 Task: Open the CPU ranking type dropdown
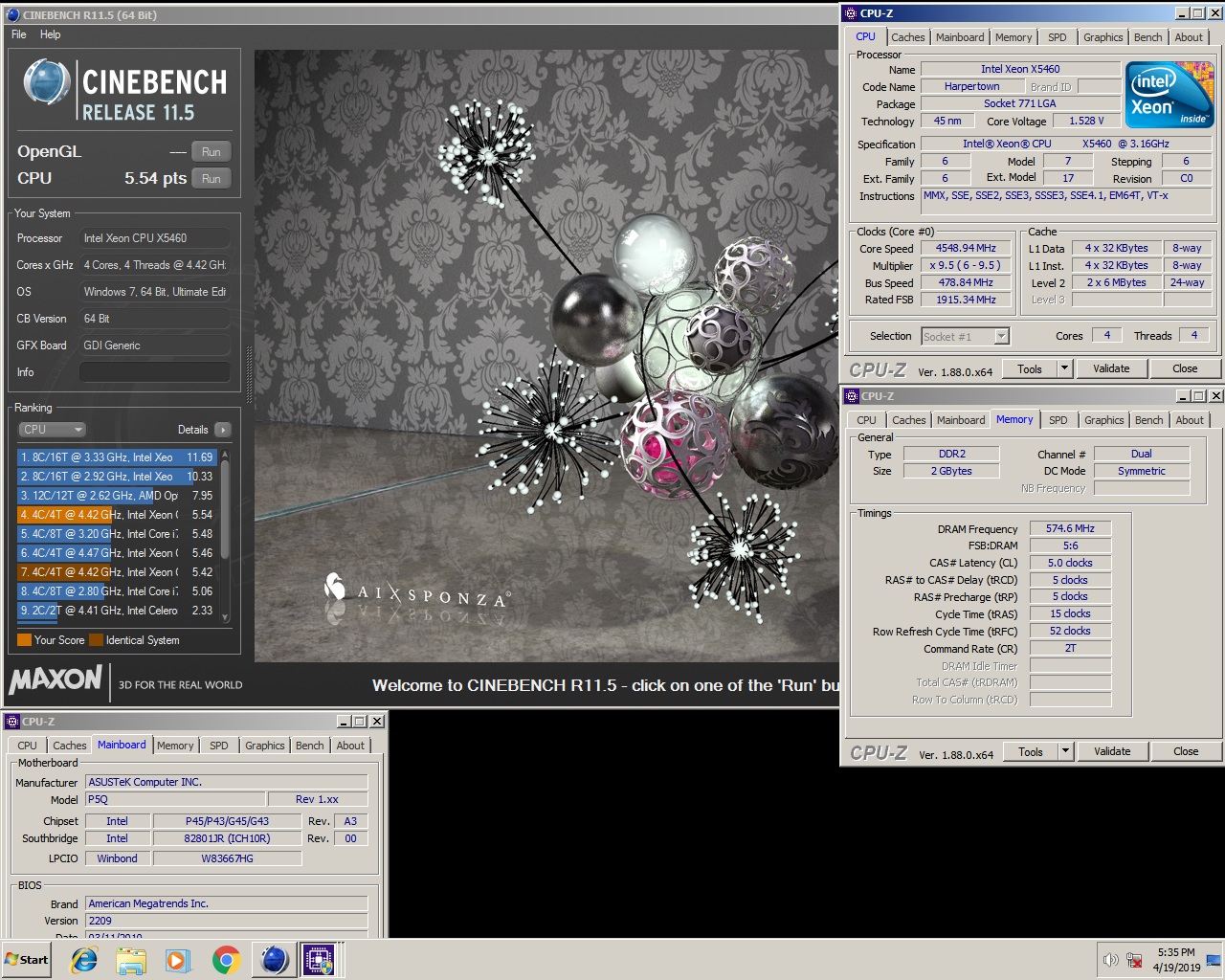coord(53,430)
